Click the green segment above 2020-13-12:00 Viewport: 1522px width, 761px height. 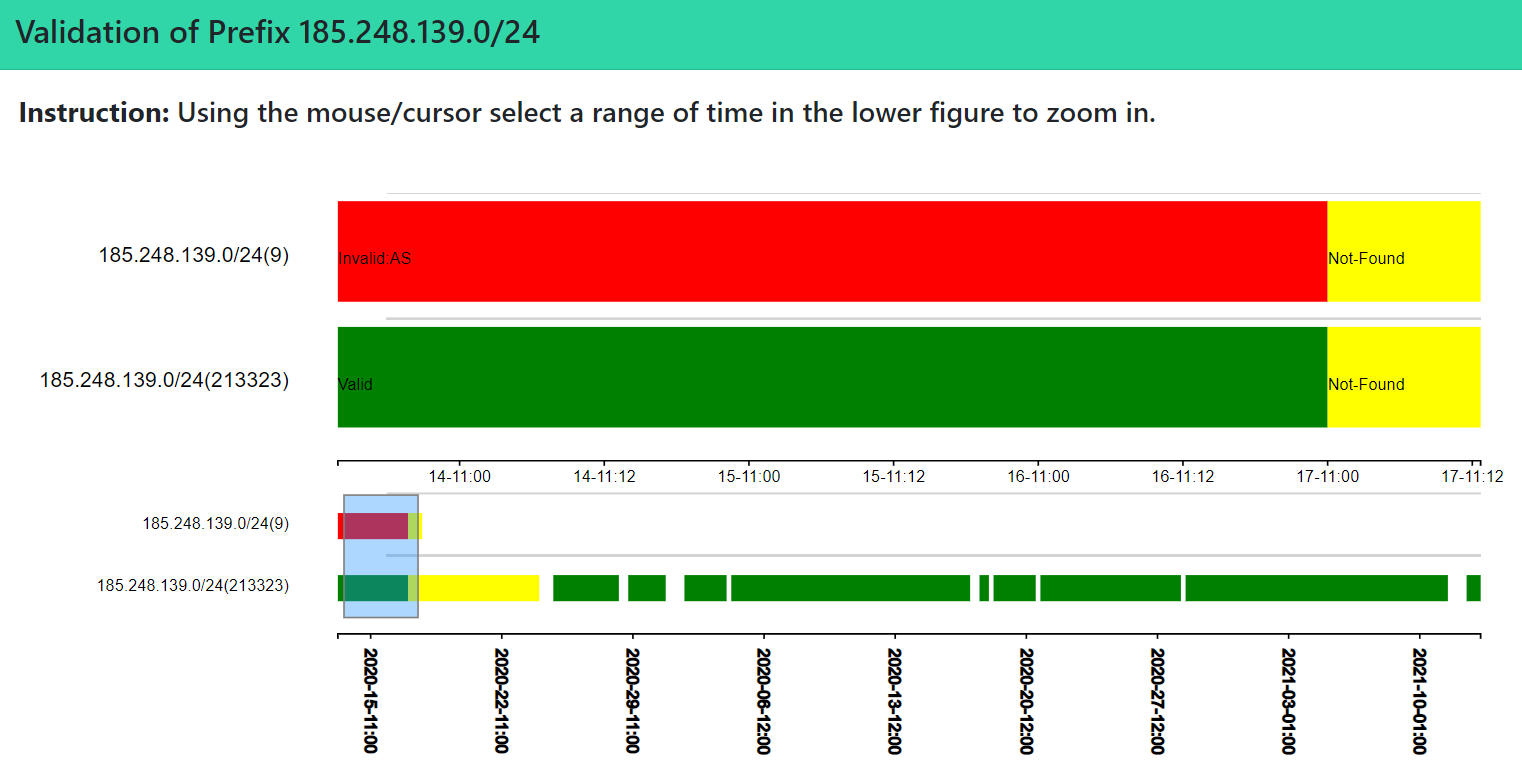coord(850,588)
